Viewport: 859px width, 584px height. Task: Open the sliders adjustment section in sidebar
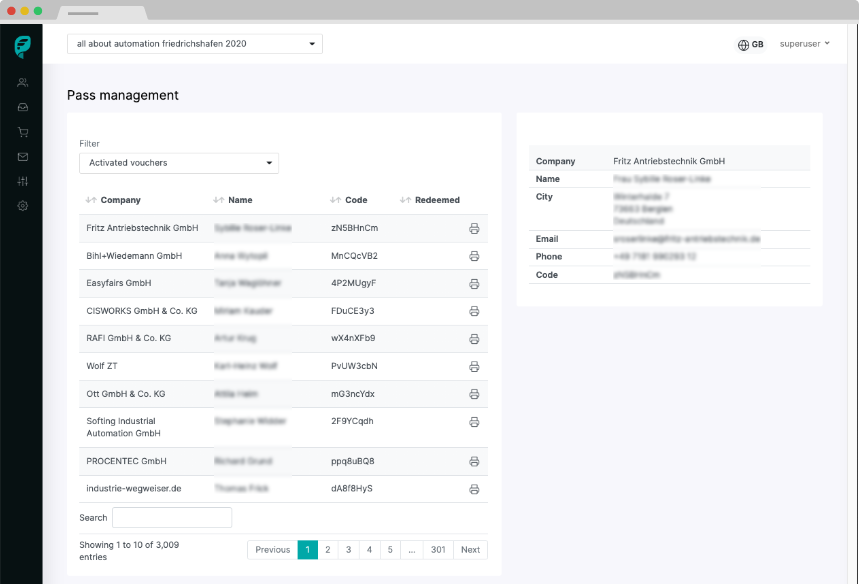point(22,181)
